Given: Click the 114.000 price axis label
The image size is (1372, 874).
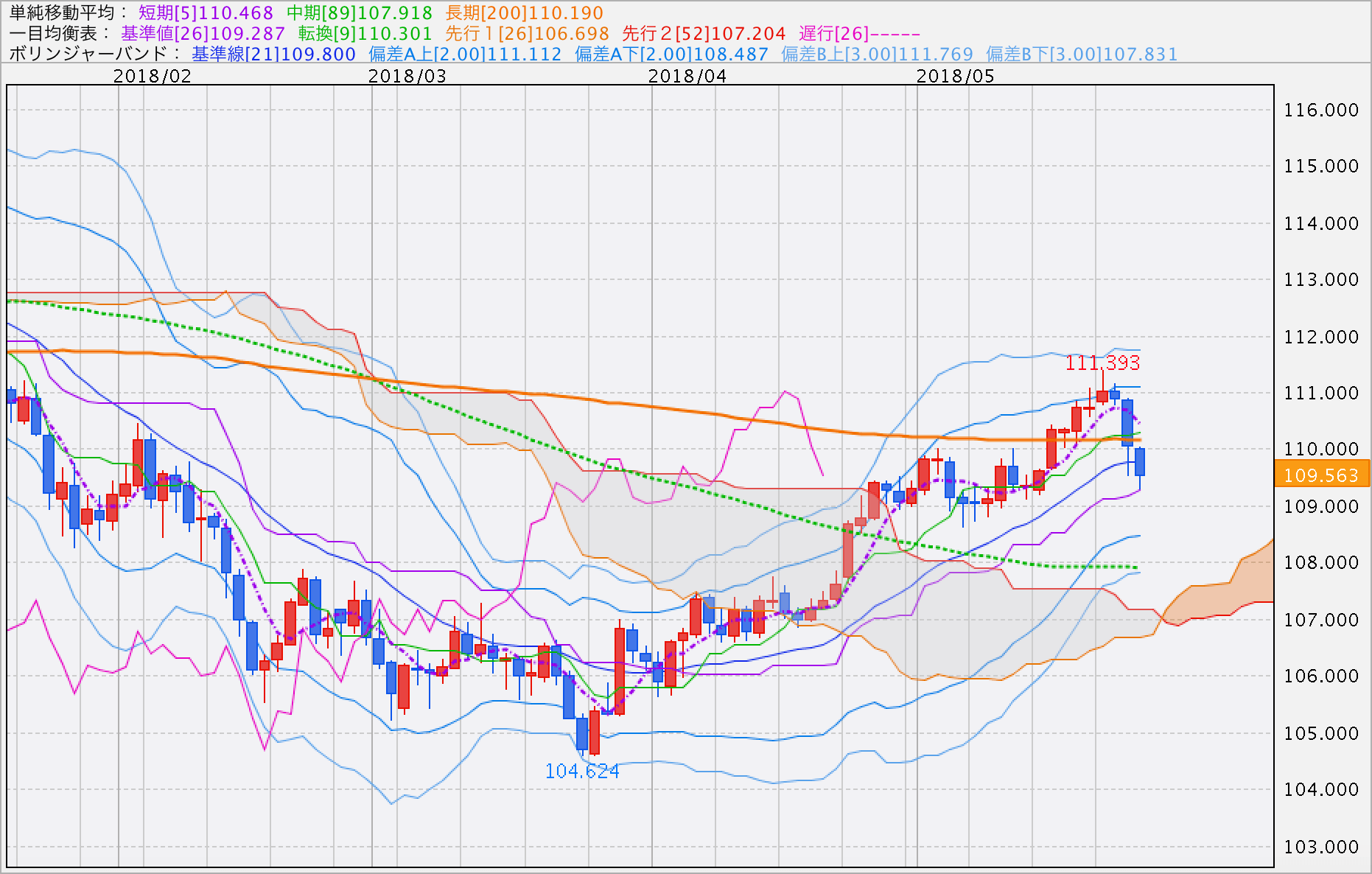Looking at the screenshot, I should (x=1321, y=223).
